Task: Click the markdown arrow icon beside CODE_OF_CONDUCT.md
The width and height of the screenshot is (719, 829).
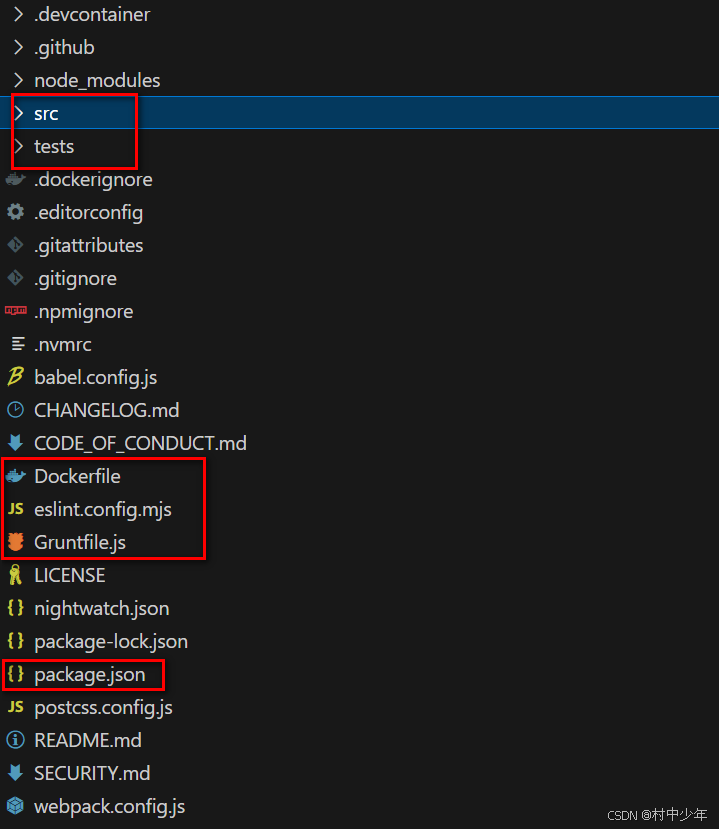Action: coord(15,443)
